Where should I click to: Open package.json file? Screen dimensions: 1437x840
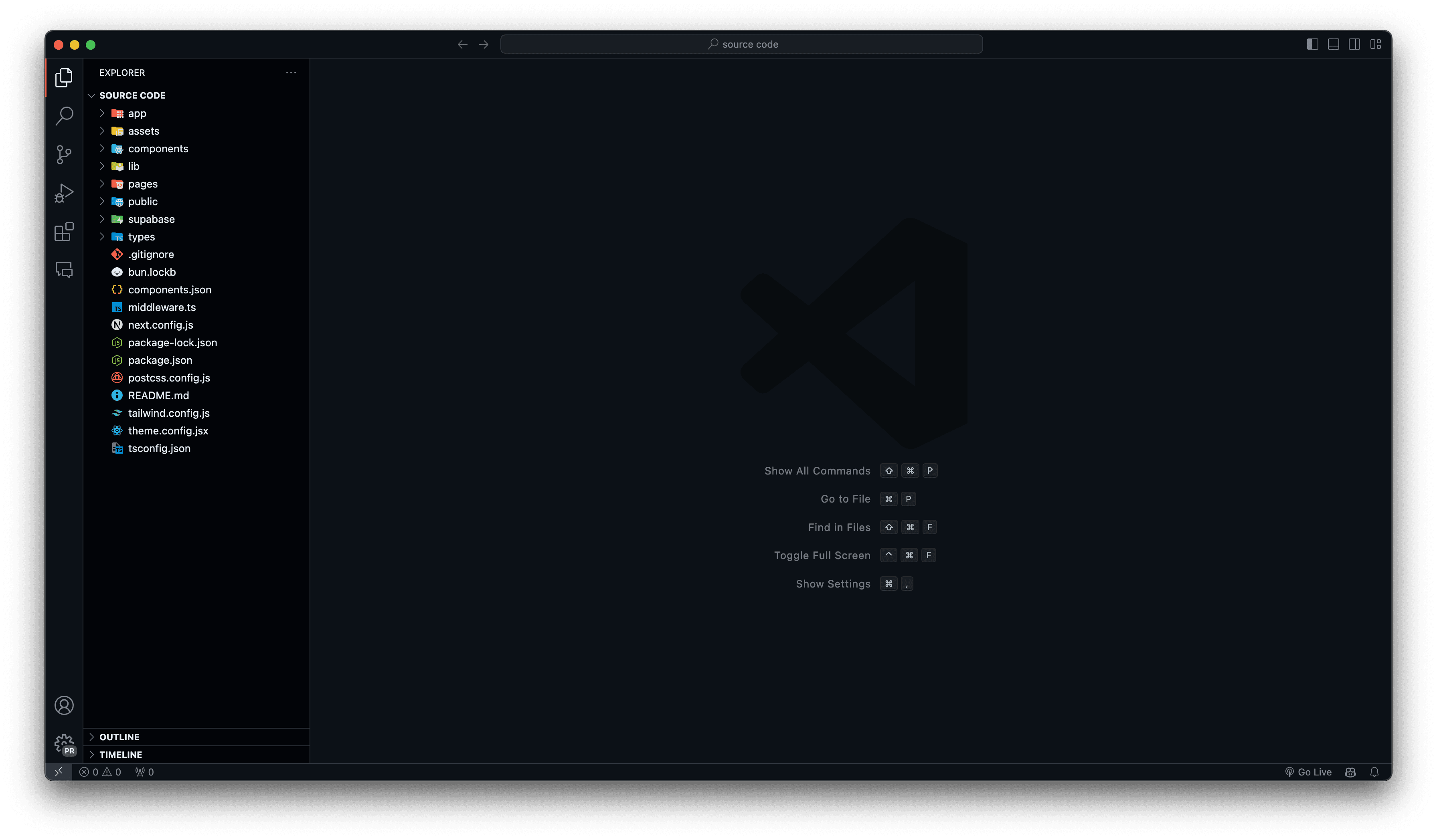click(196, 361)
